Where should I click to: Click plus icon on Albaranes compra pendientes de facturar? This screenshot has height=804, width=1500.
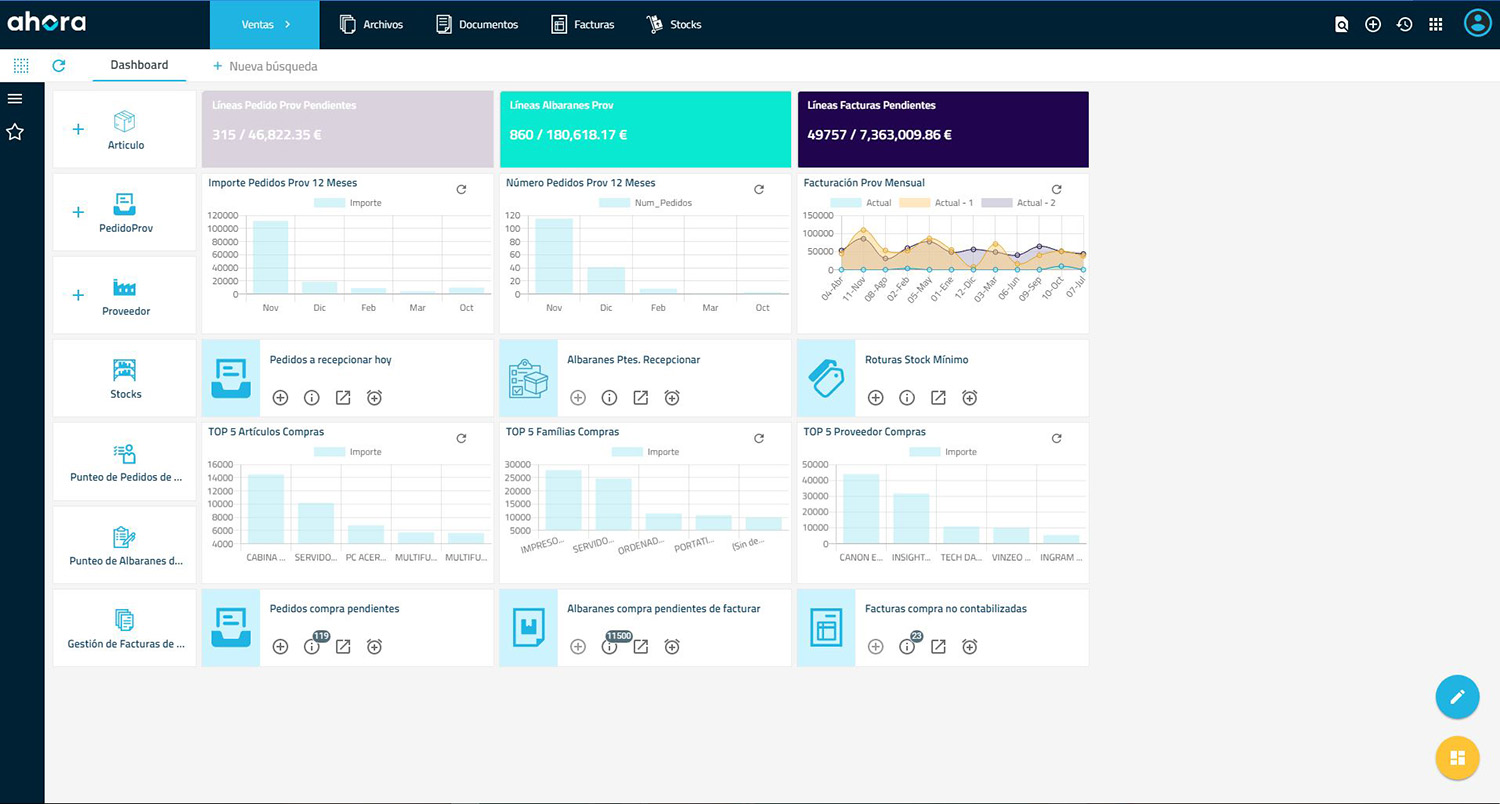tap(578, 647)
